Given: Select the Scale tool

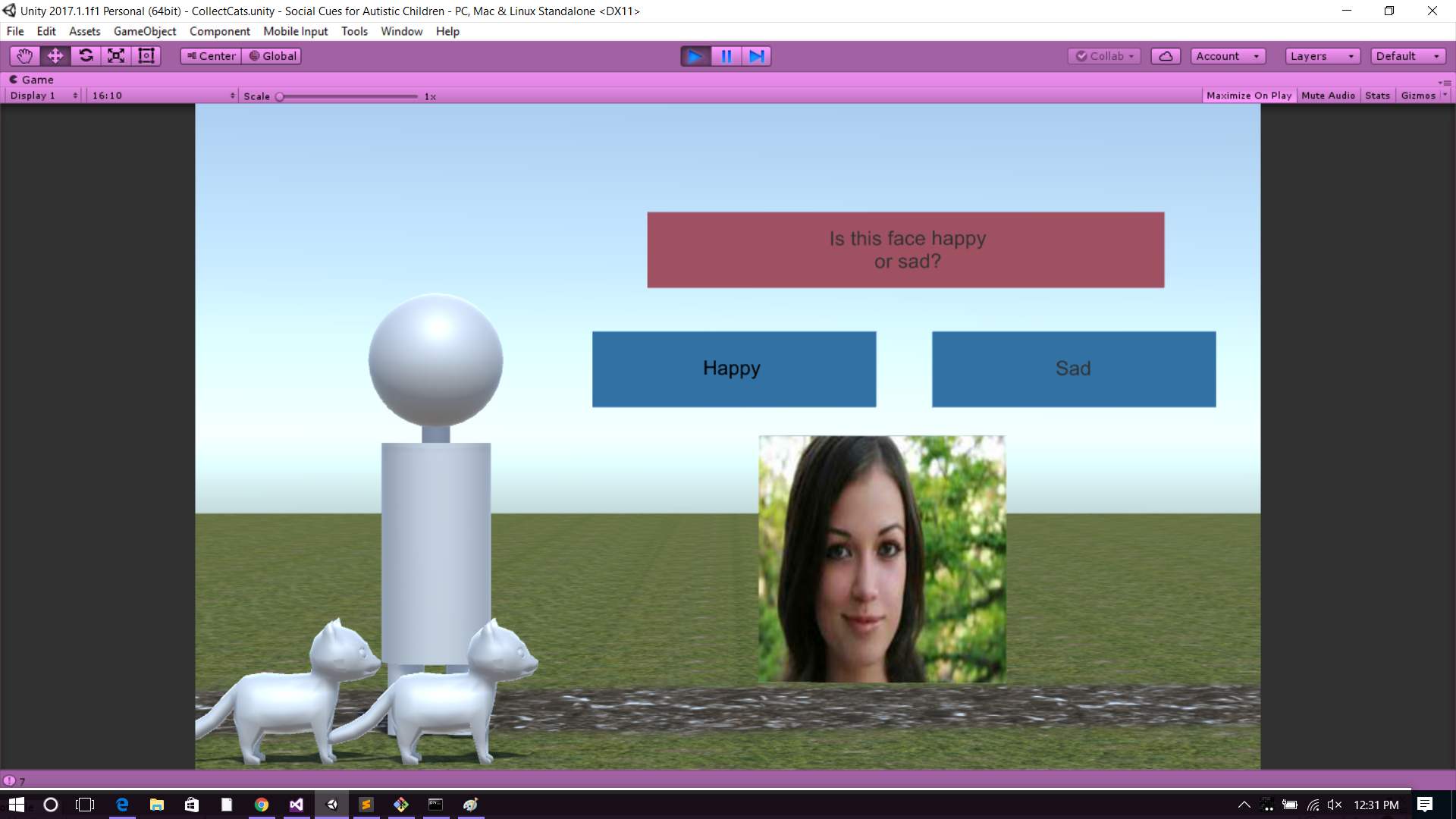Looking at the screenshot, I should point(116,56).
